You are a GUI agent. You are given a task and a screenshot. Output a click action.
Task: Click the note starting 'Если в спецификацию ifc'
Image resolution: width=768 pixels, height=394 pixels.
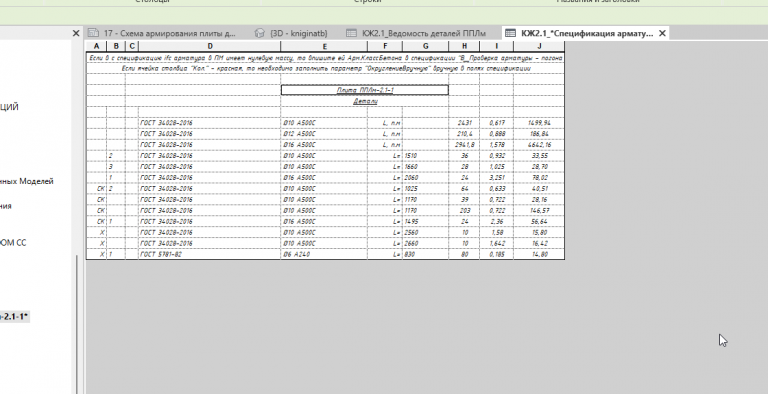tap(326, 58)
